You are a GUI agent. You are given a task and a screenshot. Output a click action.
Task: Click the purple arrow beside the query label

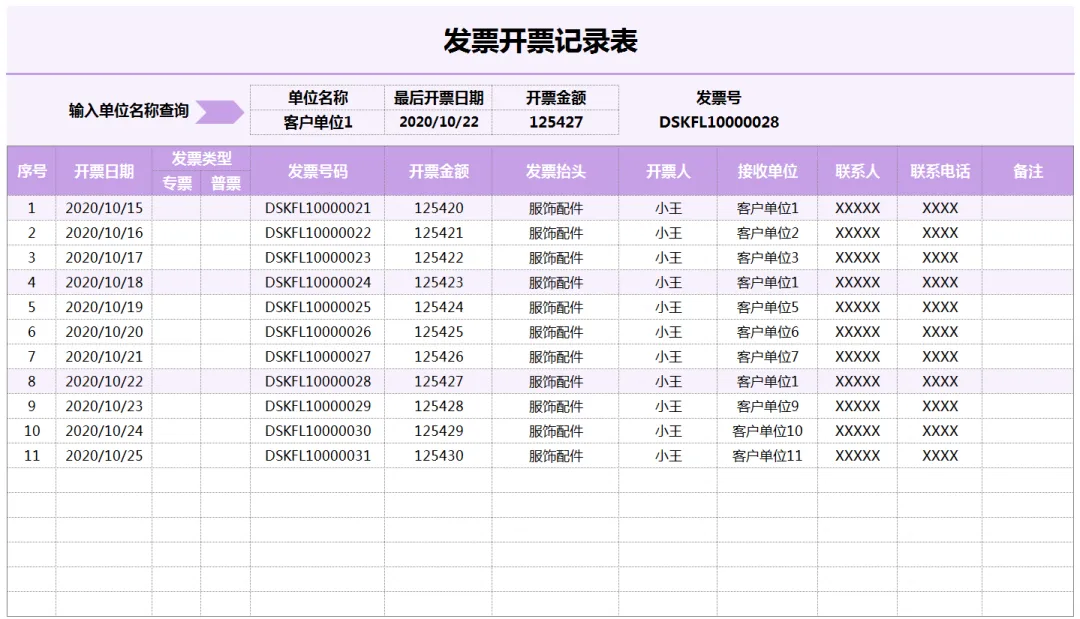coord(220,112)
